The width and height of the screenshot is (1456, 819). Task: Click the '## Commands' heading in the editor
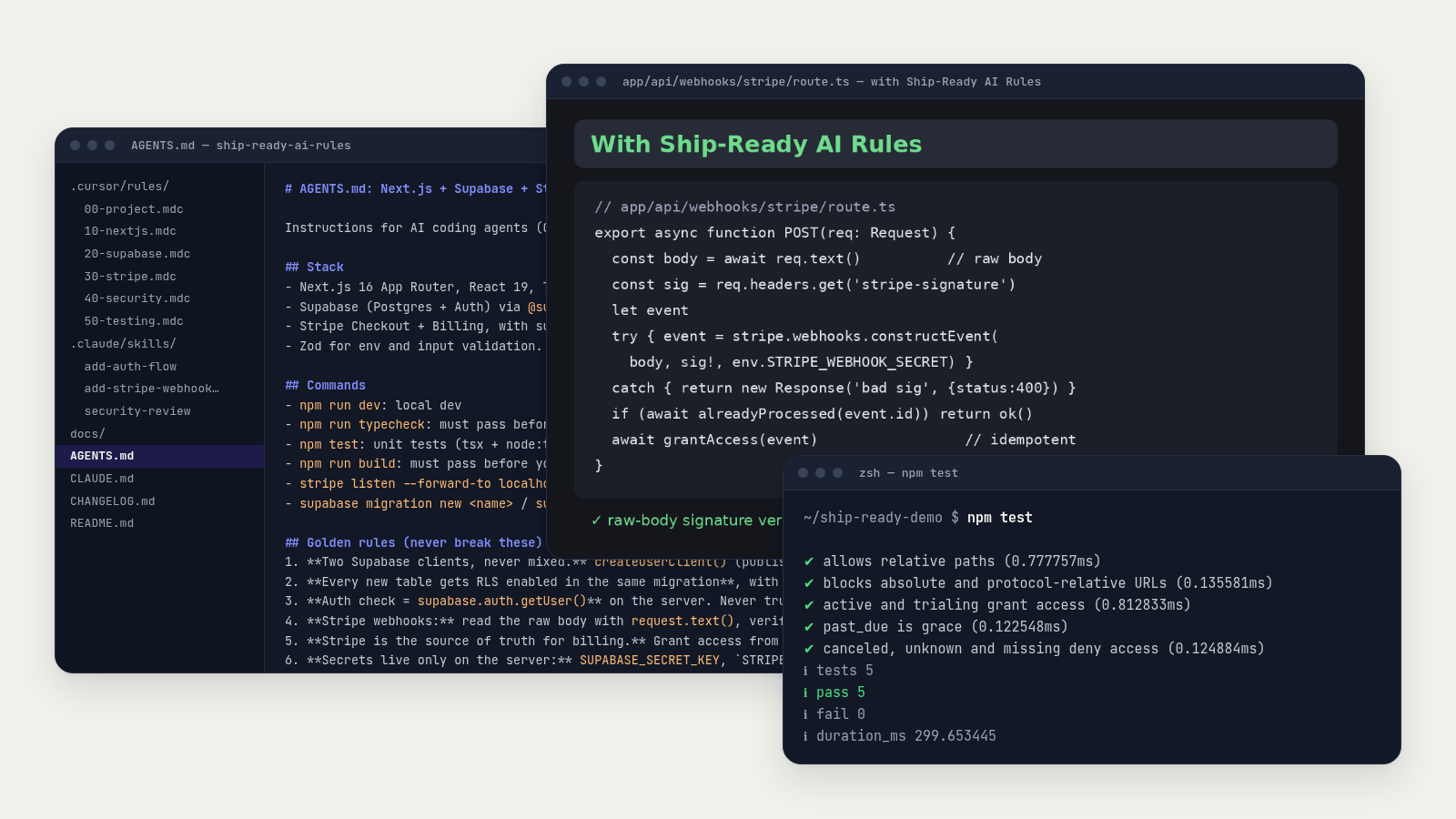point(325,385)
